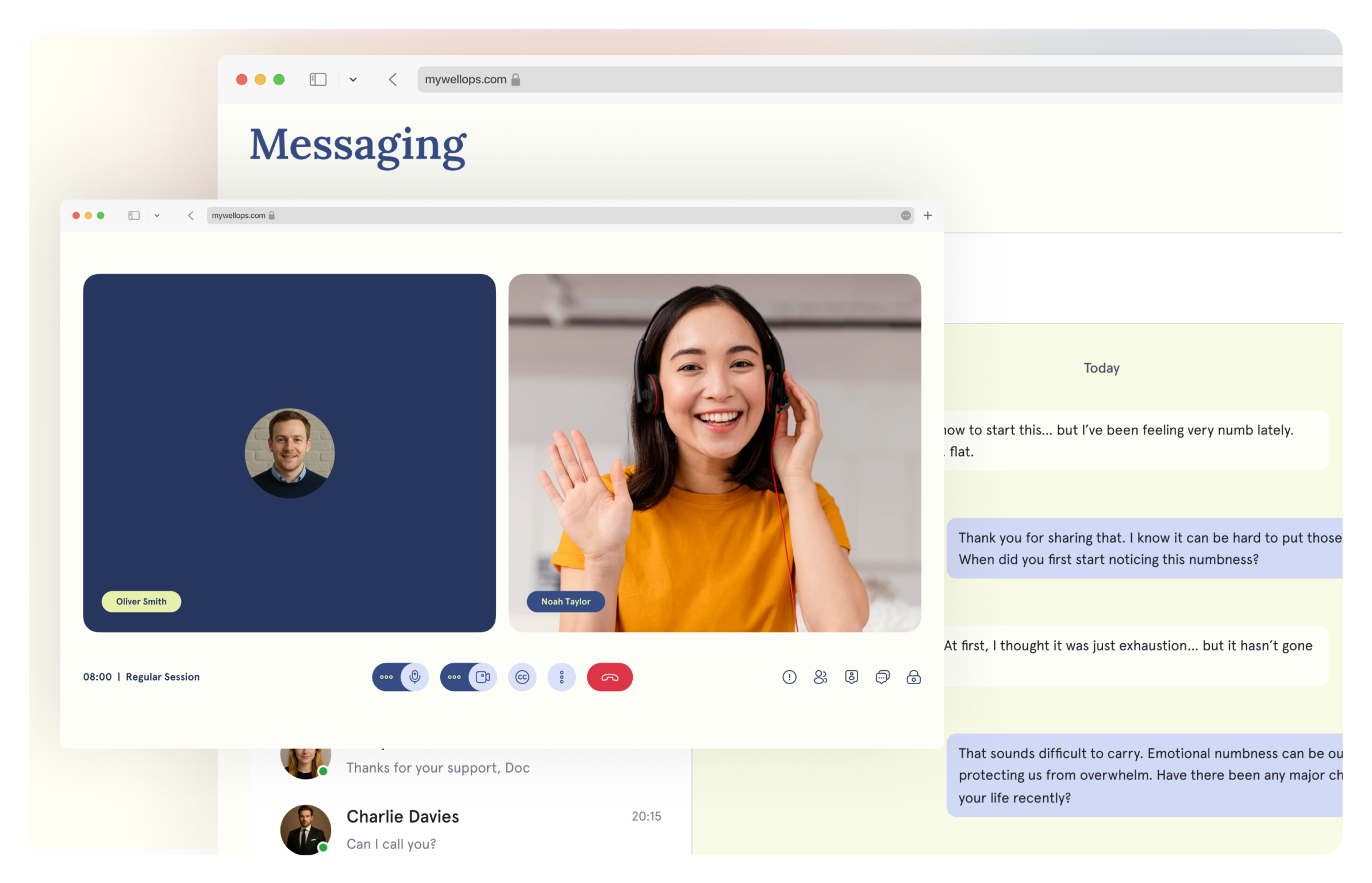1372x883 pixels.
Task: Open the 'Thanks for your support, Doc' conversation
Action: (437, 767)
